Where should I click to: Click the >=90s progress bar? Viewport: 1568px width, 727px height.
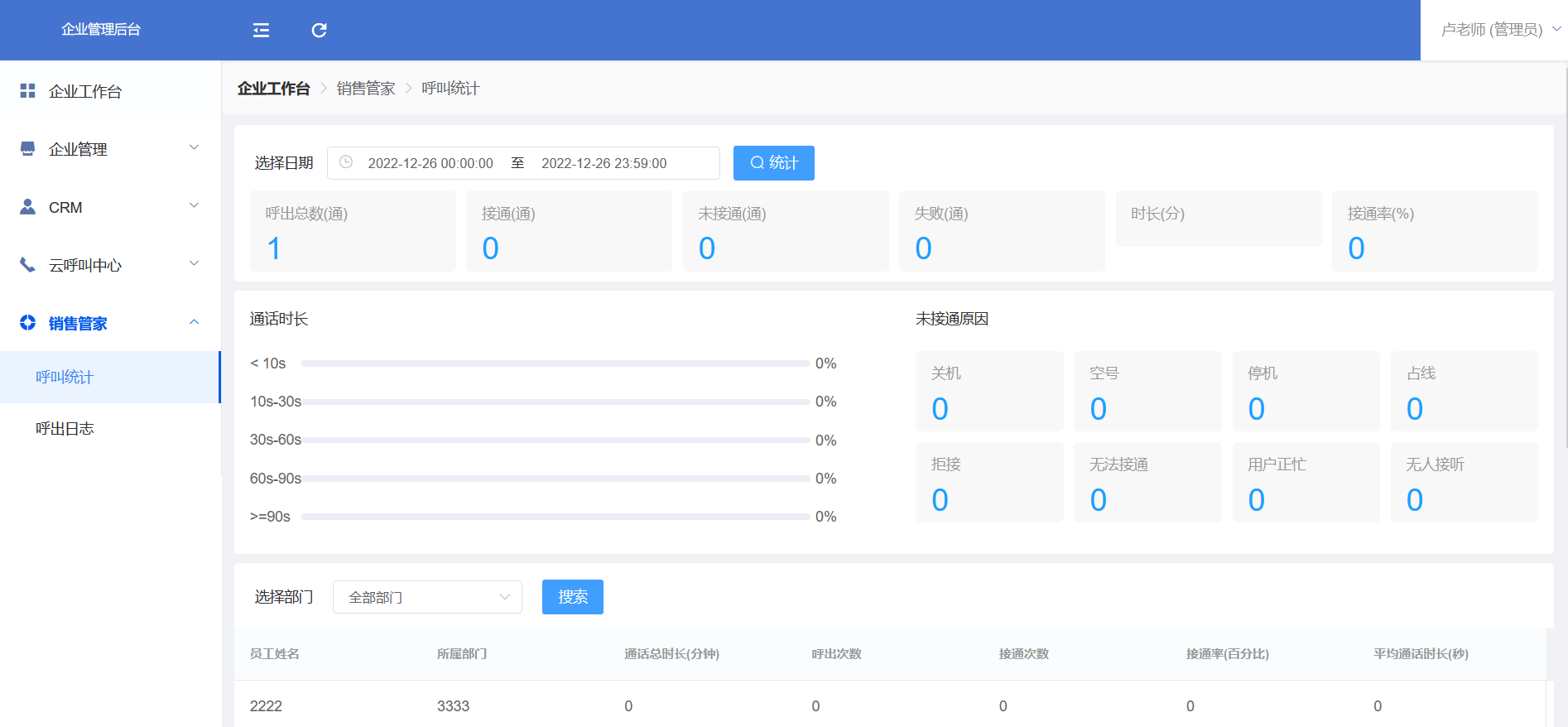[556, 517]
